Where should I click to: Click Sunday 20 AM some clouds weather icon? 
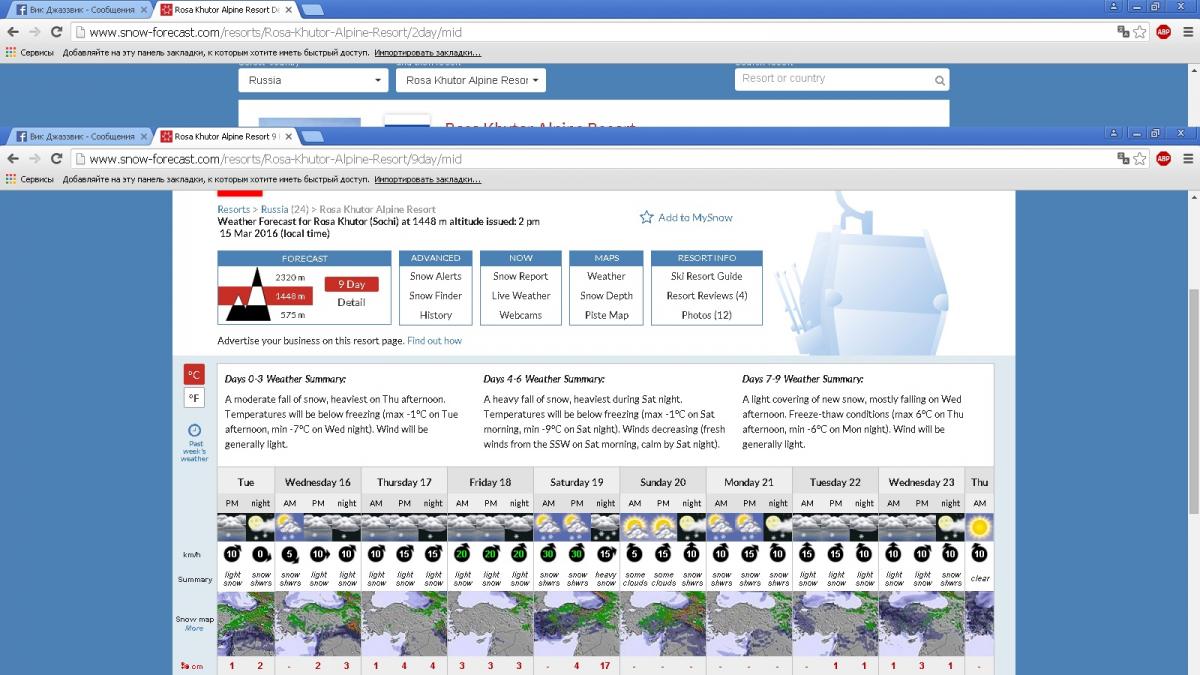[634, 527]
